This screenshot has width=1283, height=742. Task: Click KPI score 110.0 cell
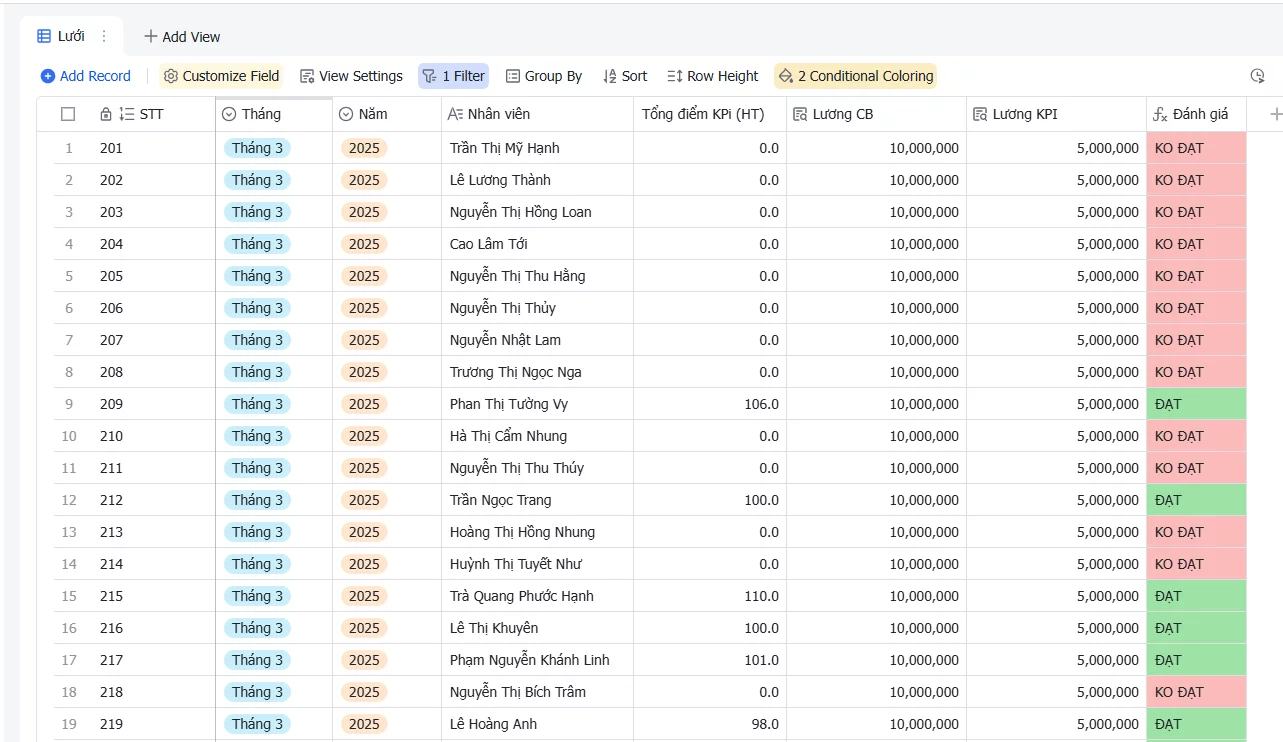coord(710,596)
